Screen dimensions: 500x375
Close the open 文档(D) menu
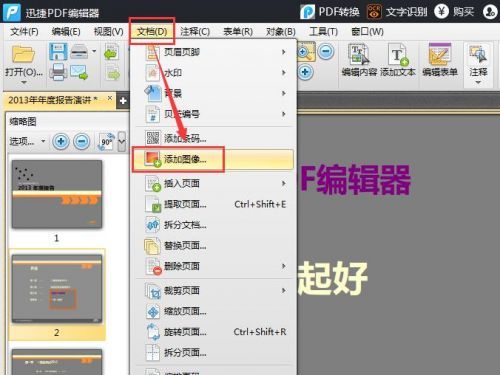click(152, 32)
